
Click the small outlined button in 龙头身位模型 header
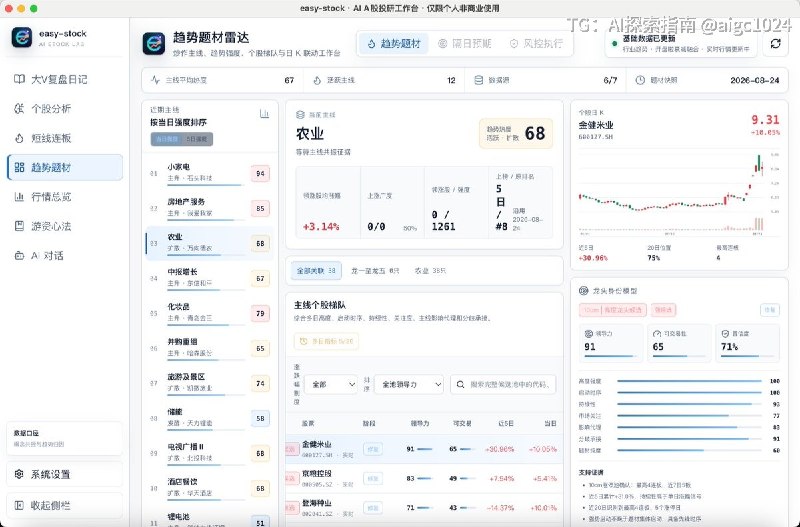769,310
